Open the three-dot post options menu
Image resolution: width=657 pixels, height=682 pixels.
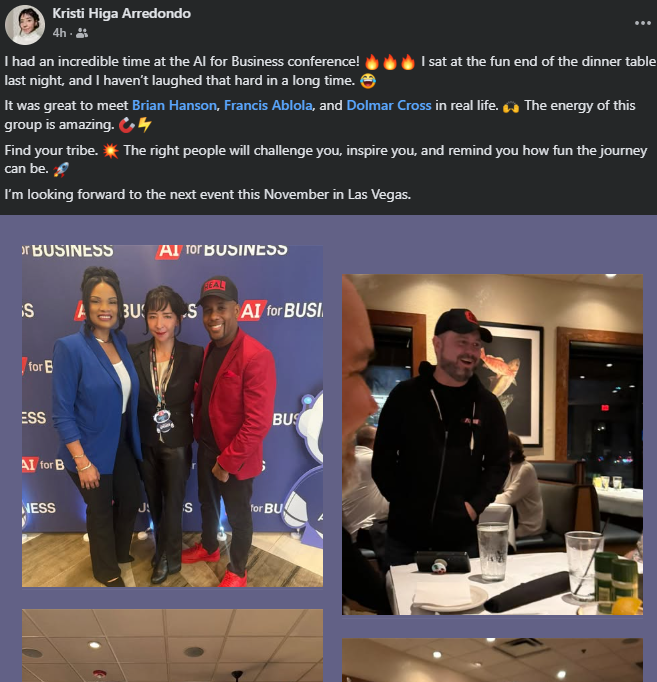tap(642, 23)
